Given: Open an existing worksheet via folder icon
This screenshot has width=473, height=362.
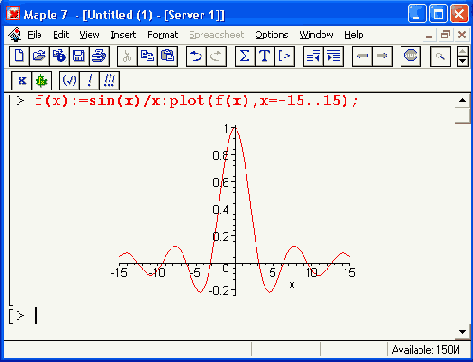Looking at the screenshot, I should pyautogui.click(x=39, y=56).
